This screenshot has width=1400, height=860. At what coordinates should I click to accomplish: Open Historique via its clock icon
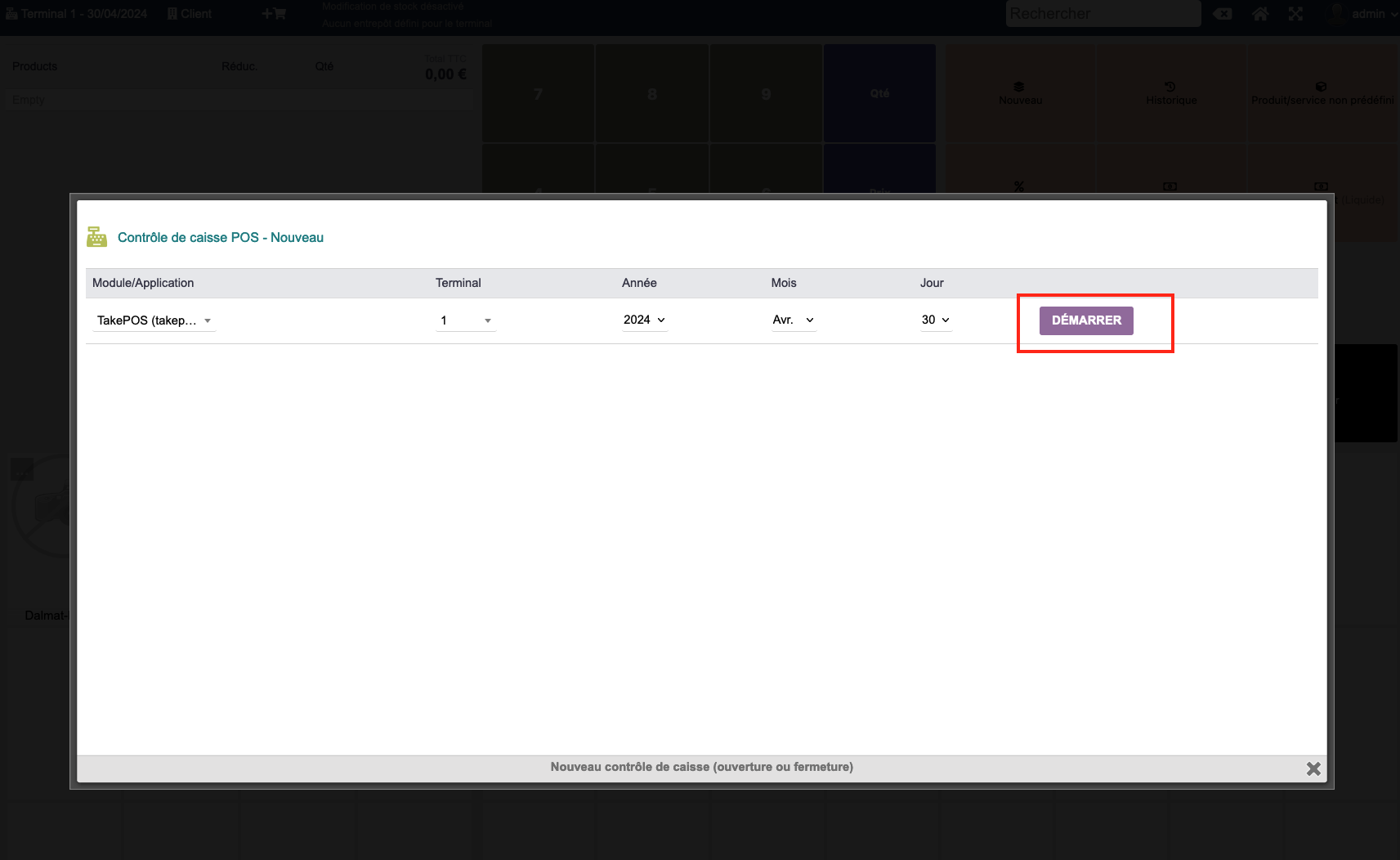(x=1170, y=87)
